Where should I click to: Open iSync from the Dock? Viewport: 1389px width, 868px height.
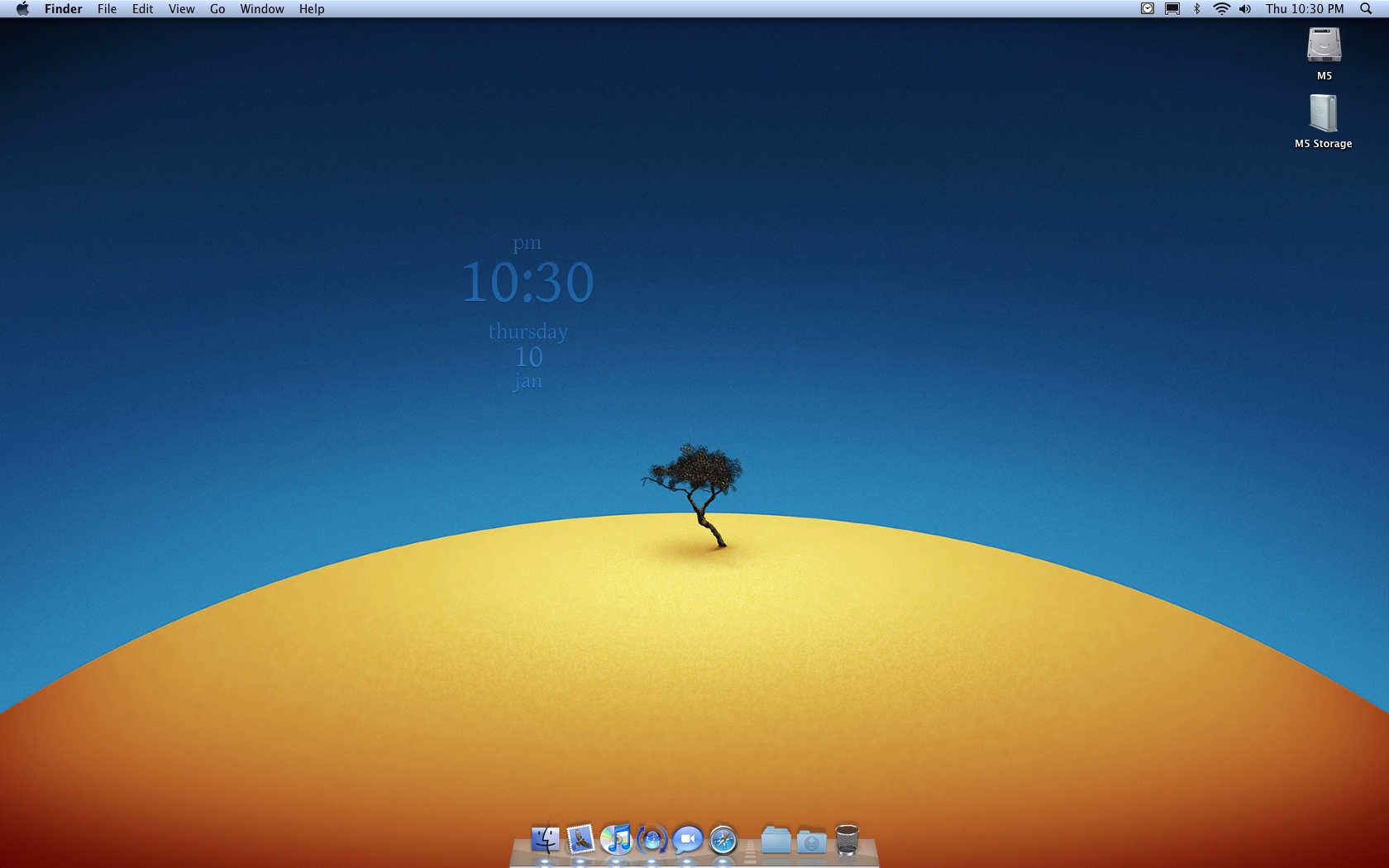coord(652,840)
